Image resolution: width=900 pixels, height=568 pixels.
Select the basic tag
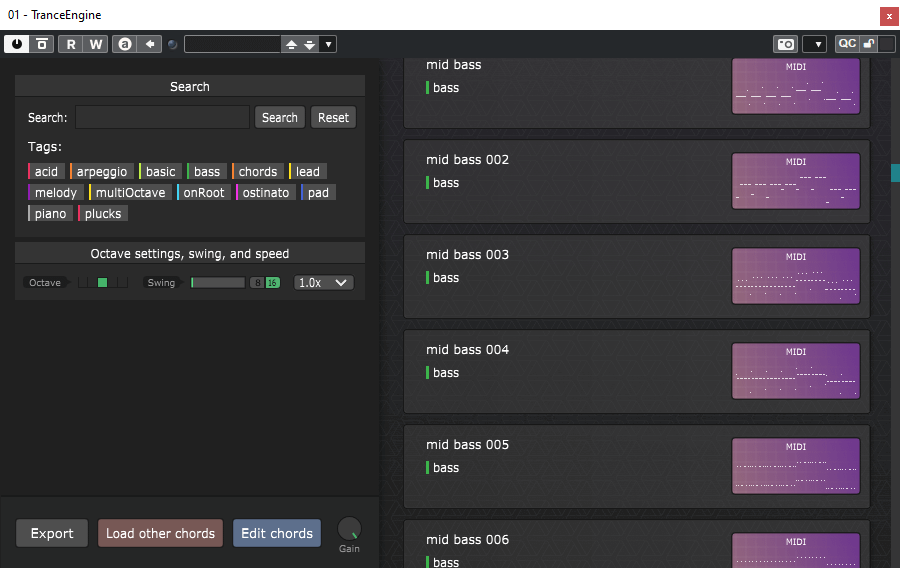[x=160, y=172]
